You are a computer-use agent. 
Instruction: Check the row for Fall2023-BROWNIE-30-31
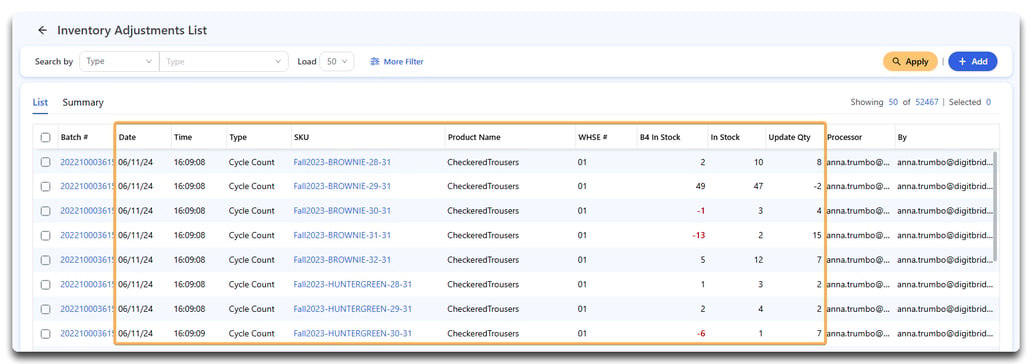click(45, 211)
